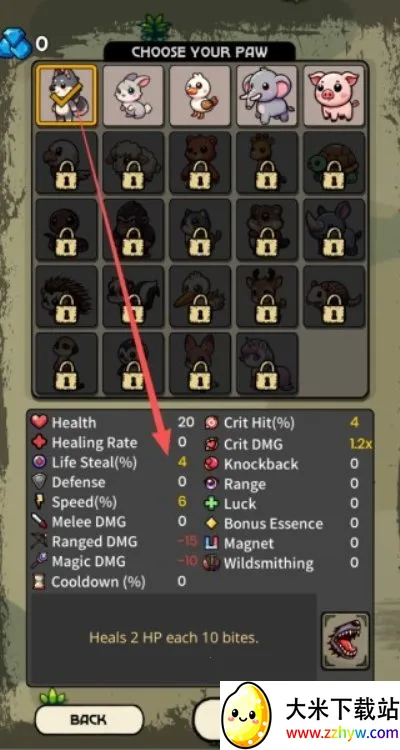Tap the locked bear character slot

(x=200, y=163)
